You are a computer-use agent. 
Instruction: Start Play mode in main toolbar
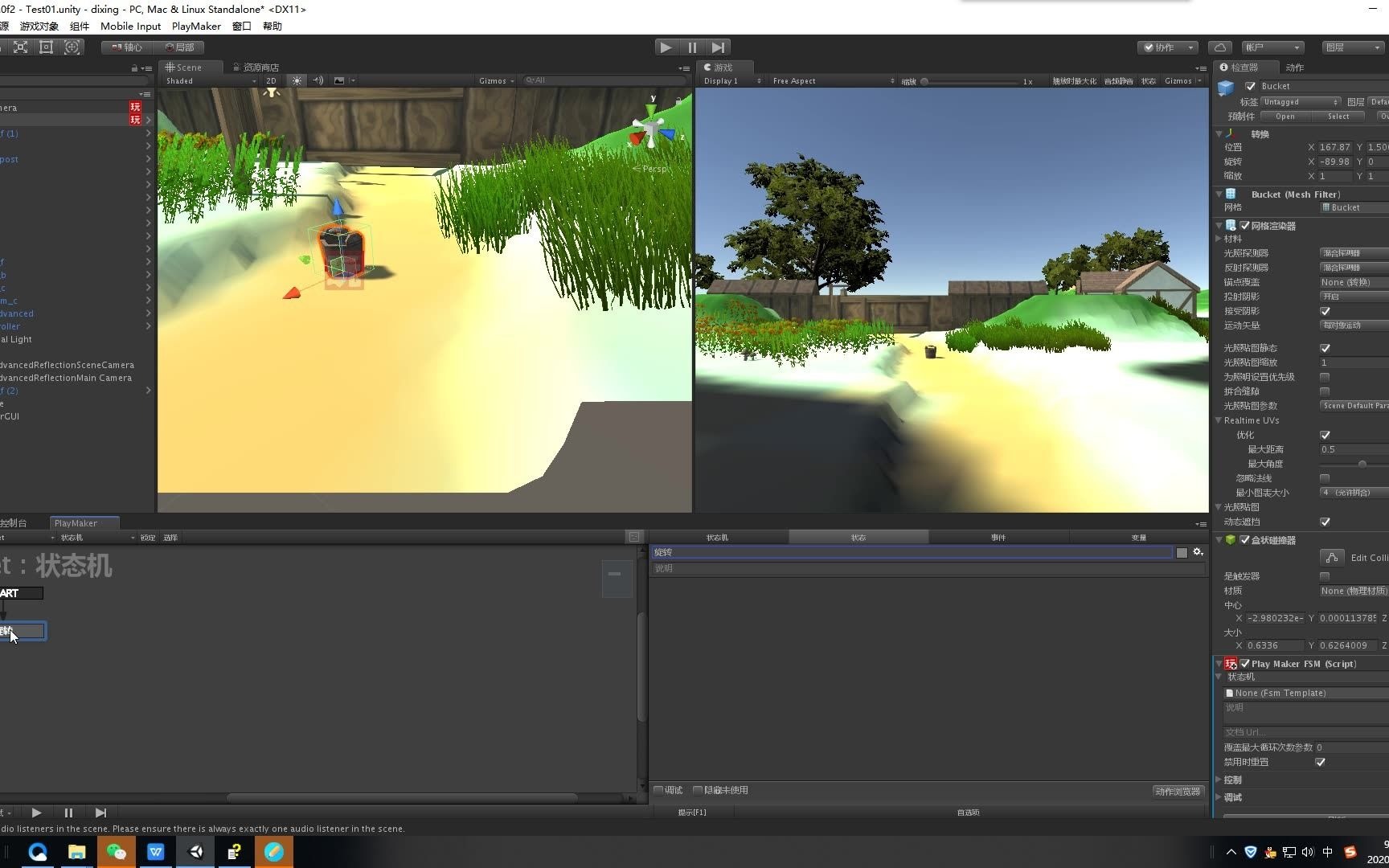666,47
